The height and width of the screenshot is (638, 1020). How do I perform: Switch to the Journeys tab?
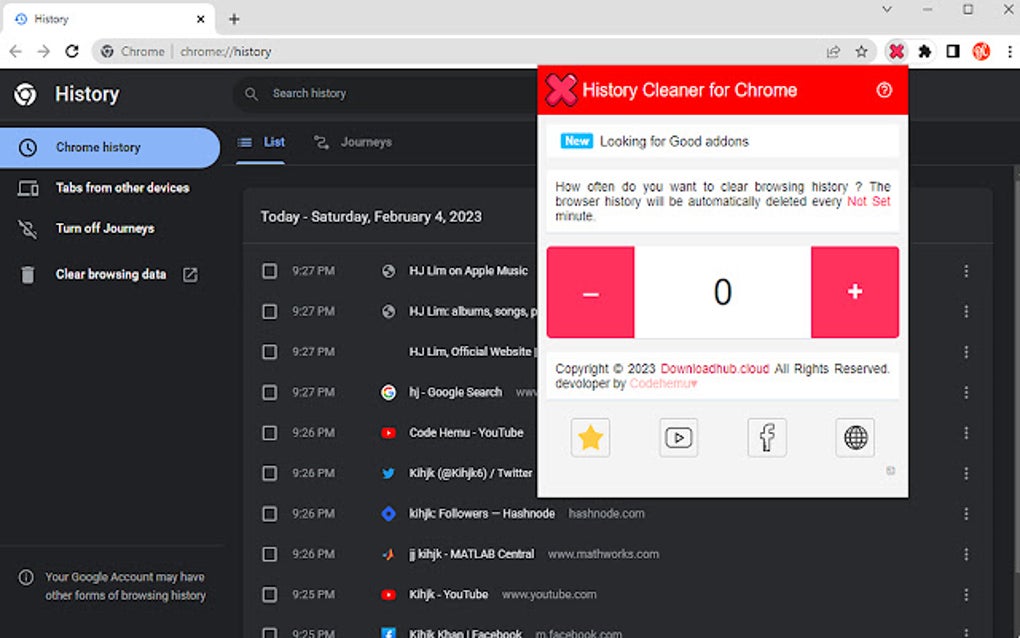pyautogui.click(x=352, y=142)
